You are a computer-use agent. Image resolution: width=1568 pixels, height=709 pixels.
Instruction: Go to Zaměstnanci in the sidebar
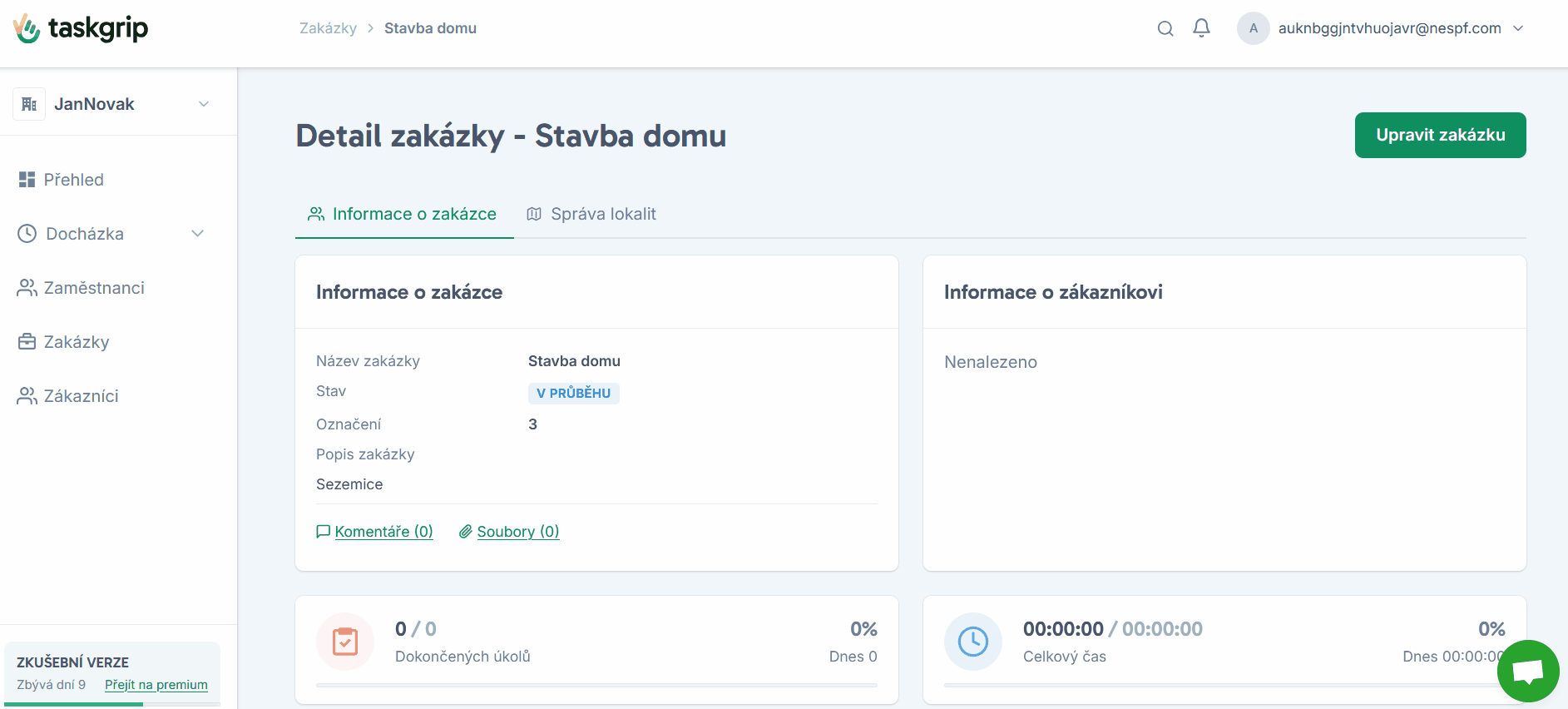(93, 288)
